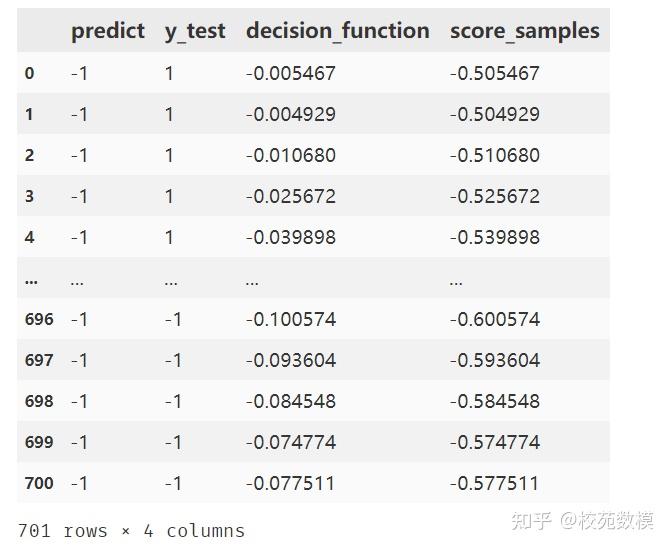Image resolution: width=671 pixels, height=549 pixels.
Task: Click decision_function value -0.039898
Action: [x=290, y=237]
